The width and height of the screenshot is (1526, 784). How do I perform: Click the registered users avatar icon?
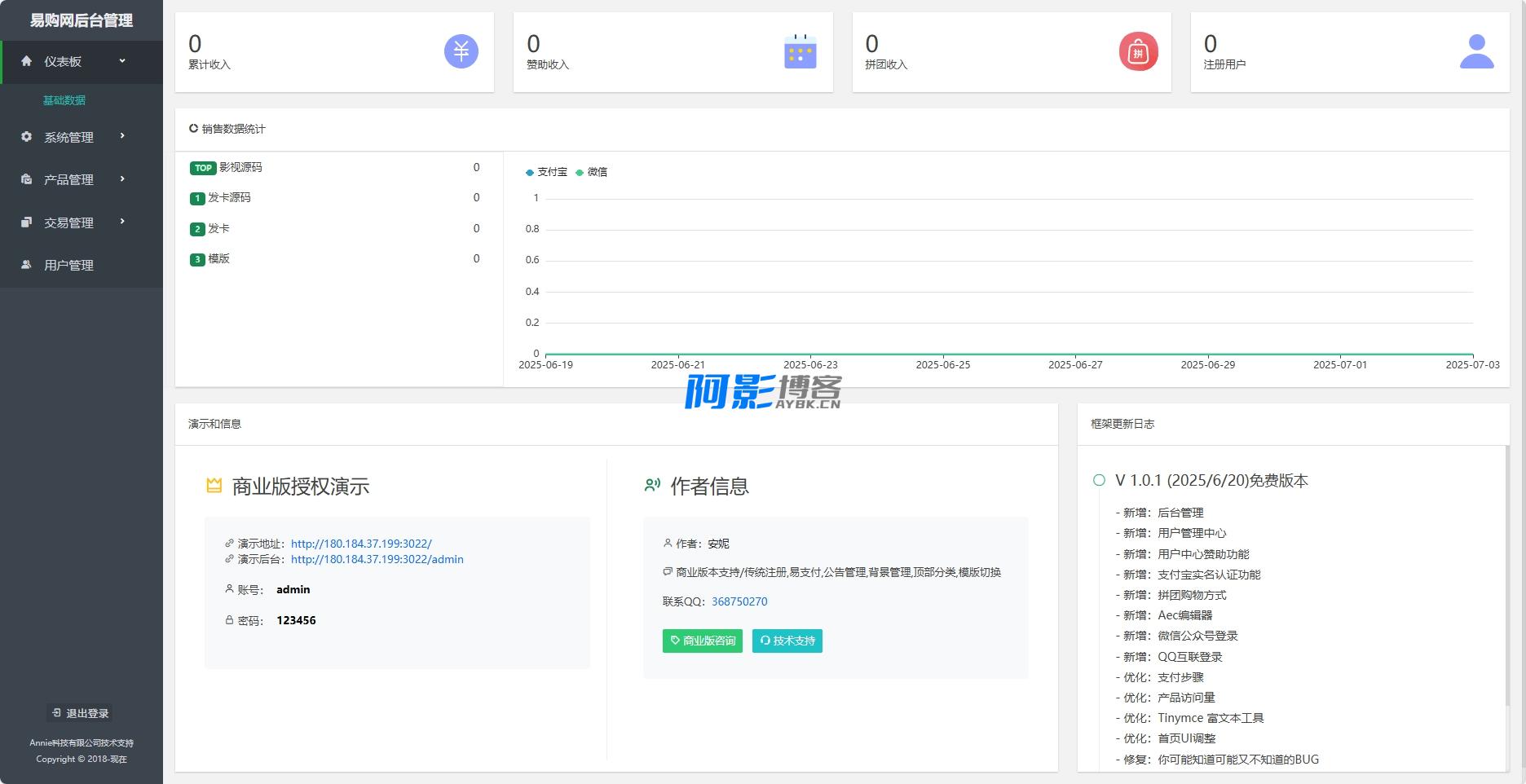[1476, 51]
